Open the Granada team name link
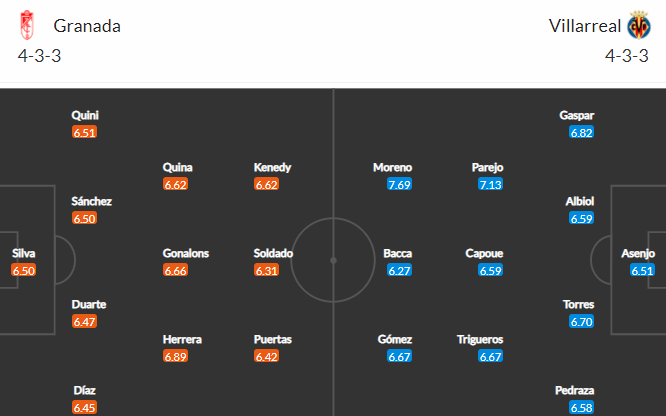Image resolution: width=666 pixels, height=416 pixels. (87, 26)
